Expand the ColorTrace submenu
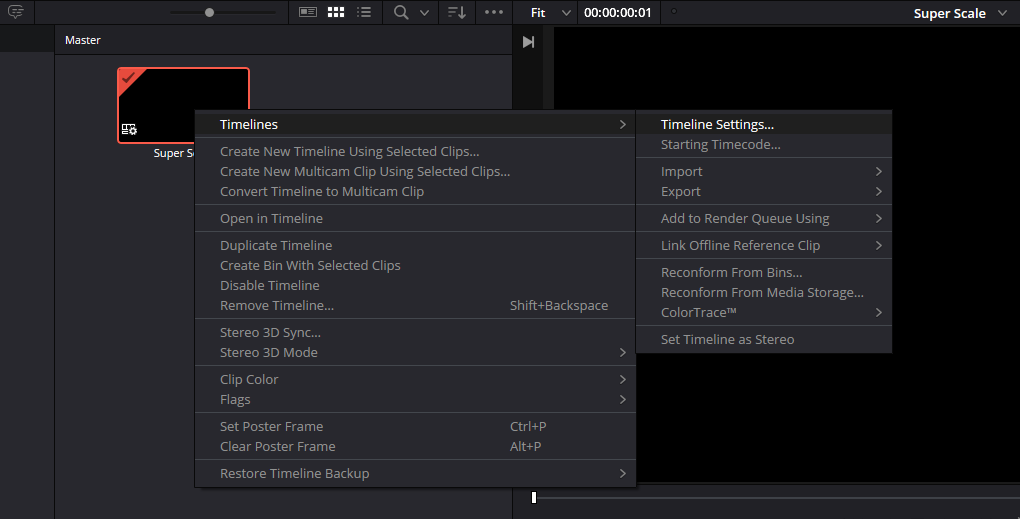The height and width of the screenshot is (519, 1020). tap(764, 313)
